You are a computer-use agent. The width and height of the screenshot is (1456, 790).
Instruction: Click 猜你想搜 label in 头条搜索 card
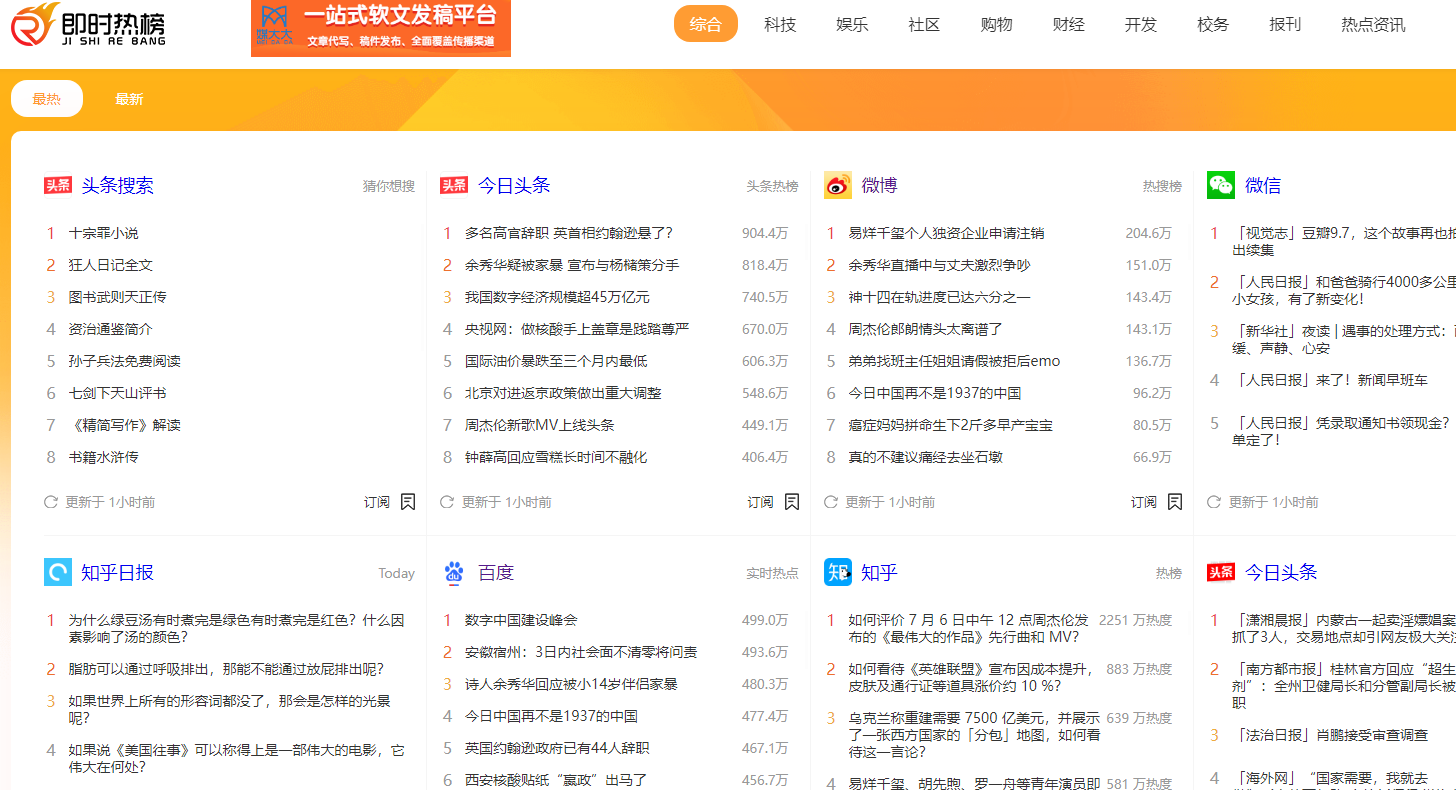(389, 186)
